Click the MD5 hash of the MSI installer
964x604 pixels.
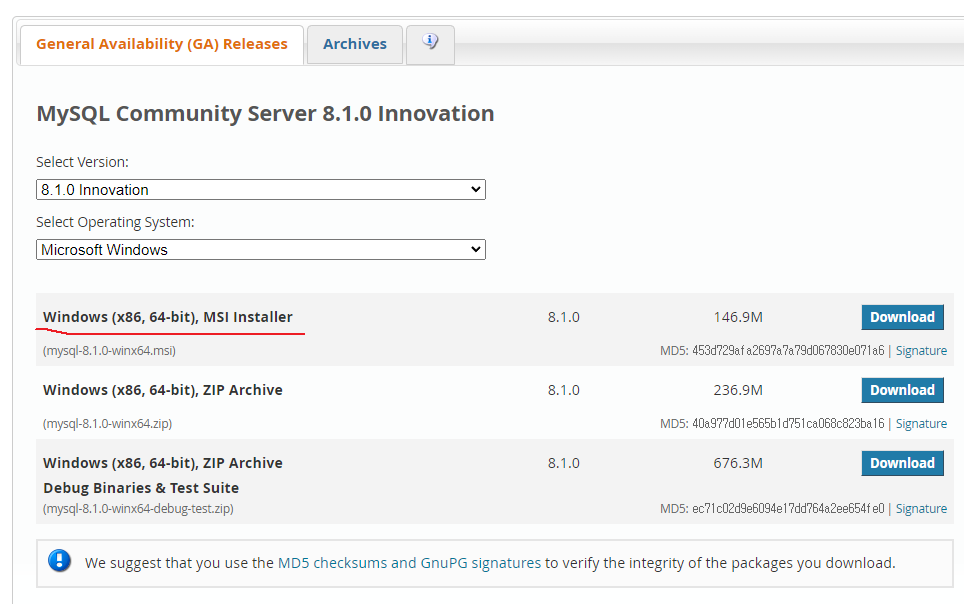click(x=788, y=351)
